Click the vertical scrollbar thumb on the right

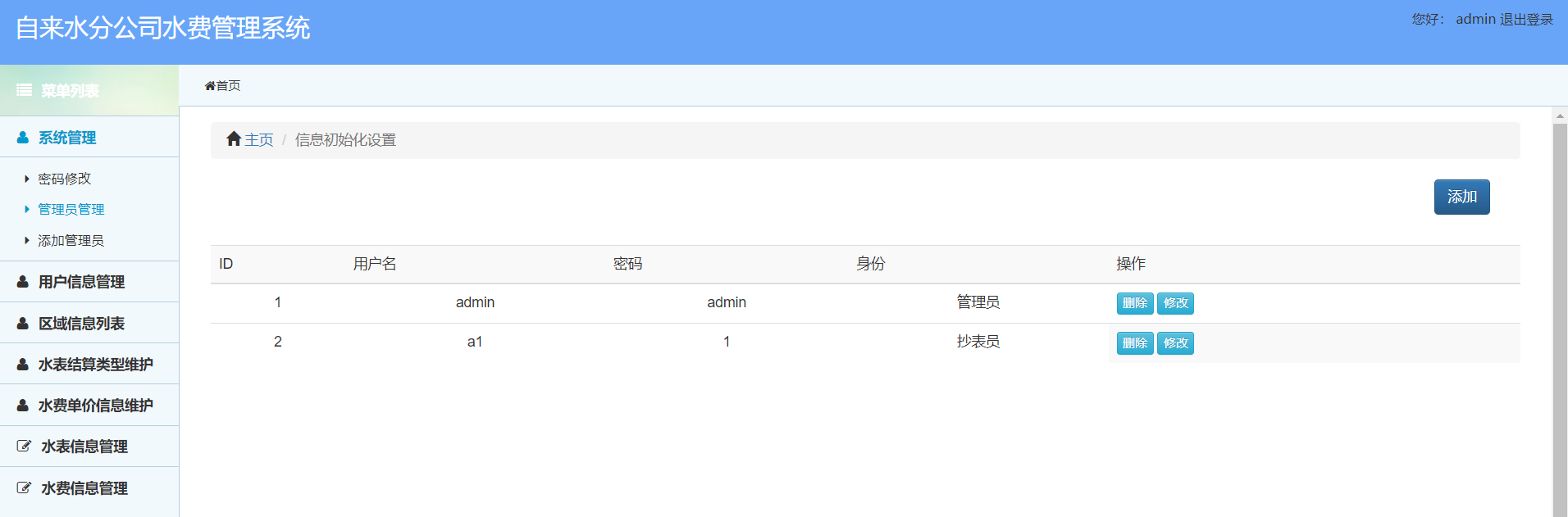(x=1560, y=320)
